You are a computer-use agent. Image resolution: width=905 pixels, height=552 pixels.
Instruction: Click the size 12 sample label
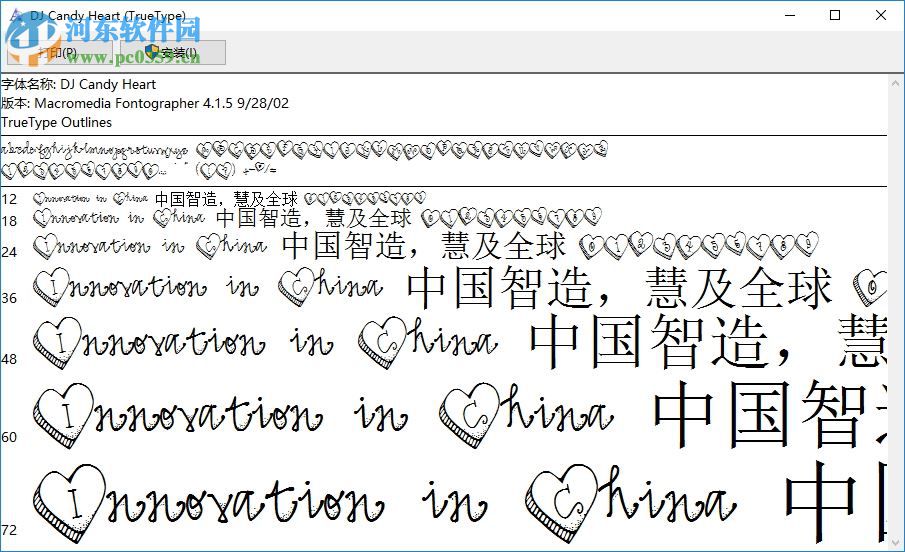click(9, 200)
